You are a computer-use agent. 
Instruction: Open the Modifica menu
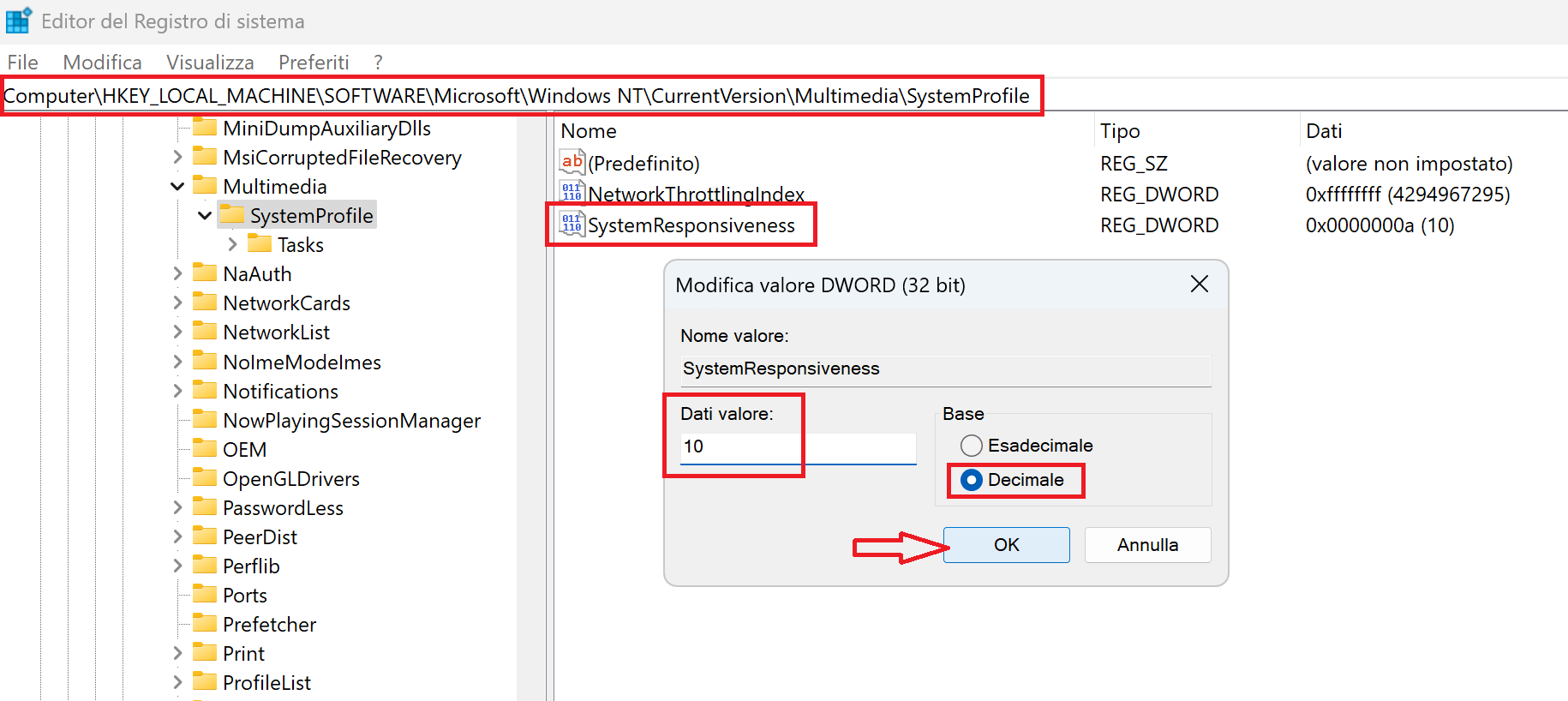pos(103,63)
